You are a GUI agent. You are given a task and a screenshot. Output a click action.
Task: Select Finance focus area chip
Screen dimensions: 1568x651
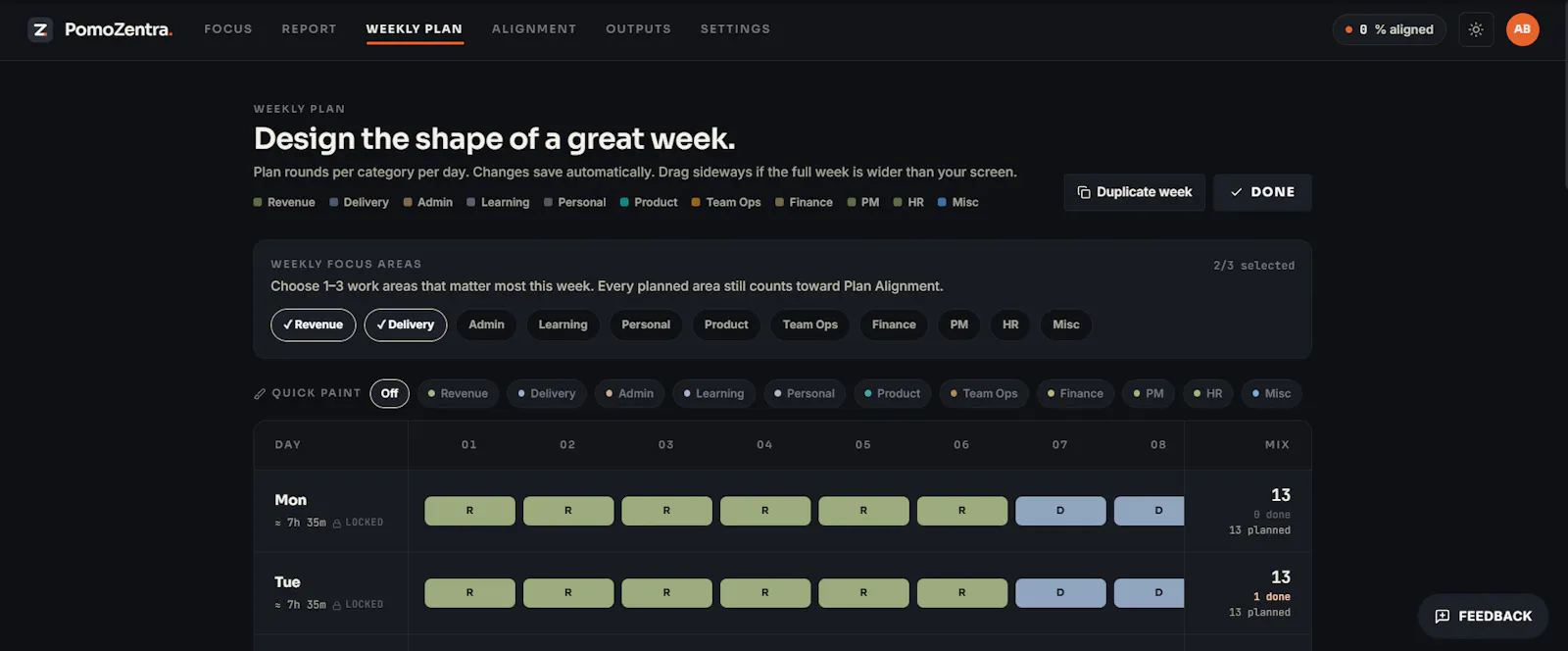tap(894, 325)
